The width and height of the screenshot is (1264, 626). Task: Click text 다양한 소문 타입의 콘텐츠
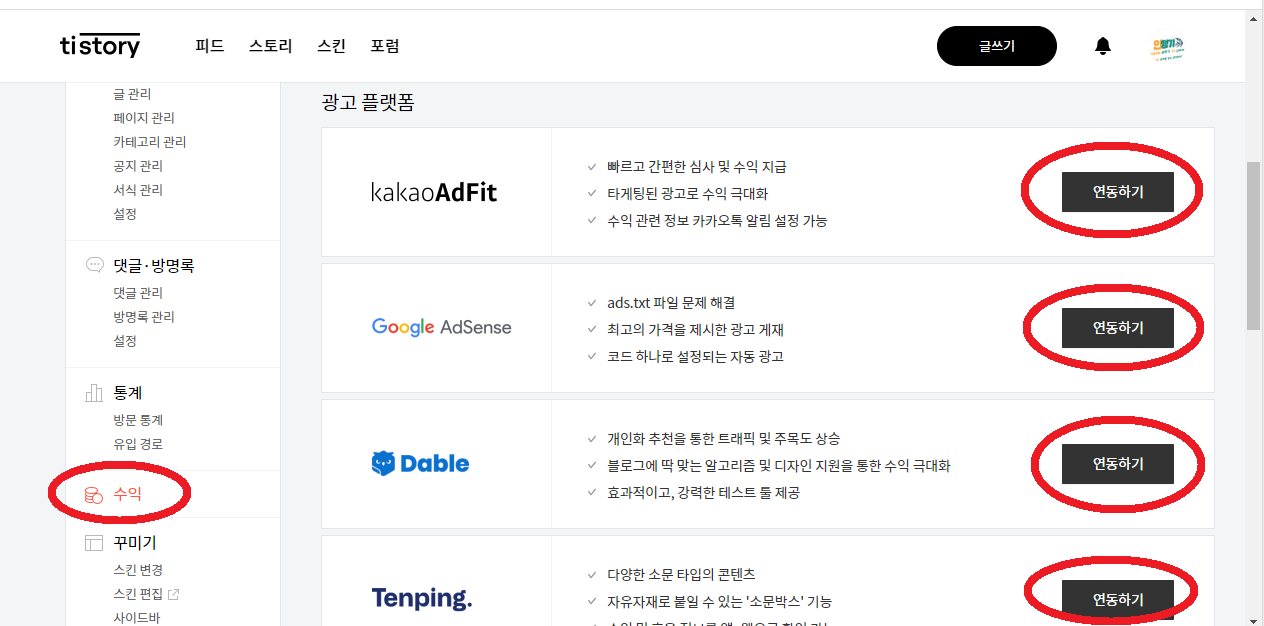[681, 574]
